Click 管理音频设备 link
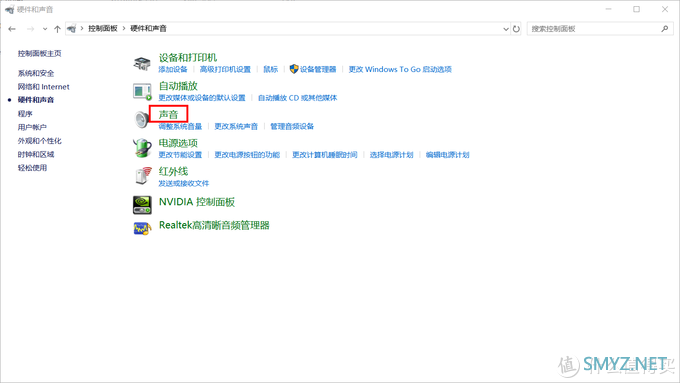 coord(292,127)
